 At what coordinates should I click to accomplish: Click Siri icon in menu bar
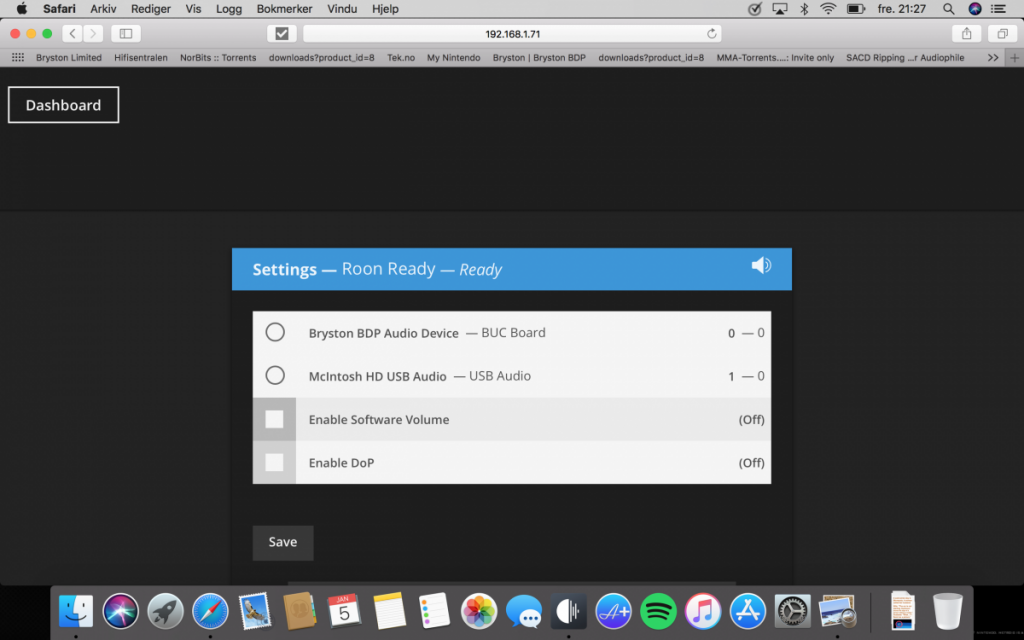tap(975, 8)
